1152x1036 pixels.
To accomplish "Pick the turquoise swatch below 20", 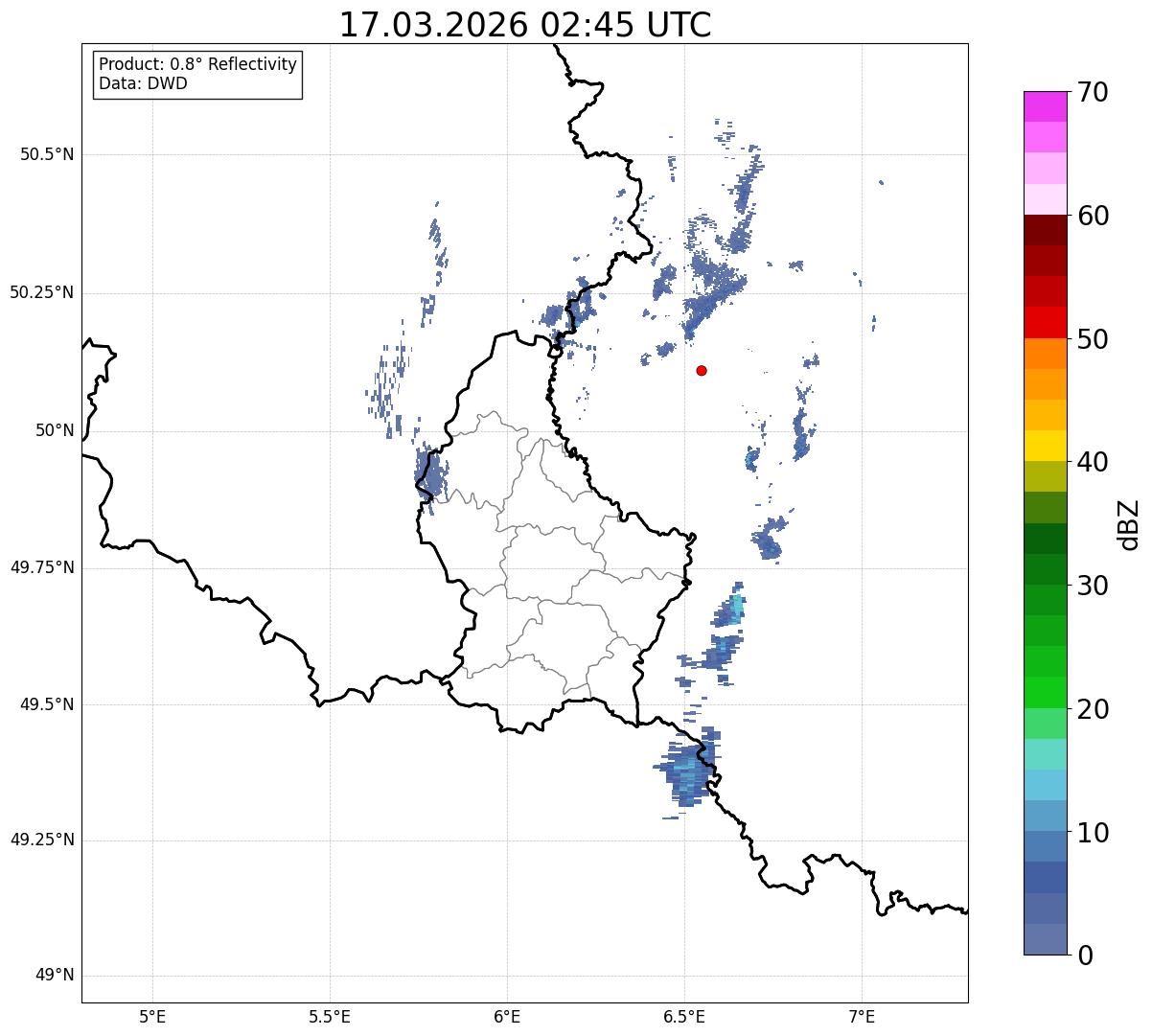I will (x=1045, y=754).
